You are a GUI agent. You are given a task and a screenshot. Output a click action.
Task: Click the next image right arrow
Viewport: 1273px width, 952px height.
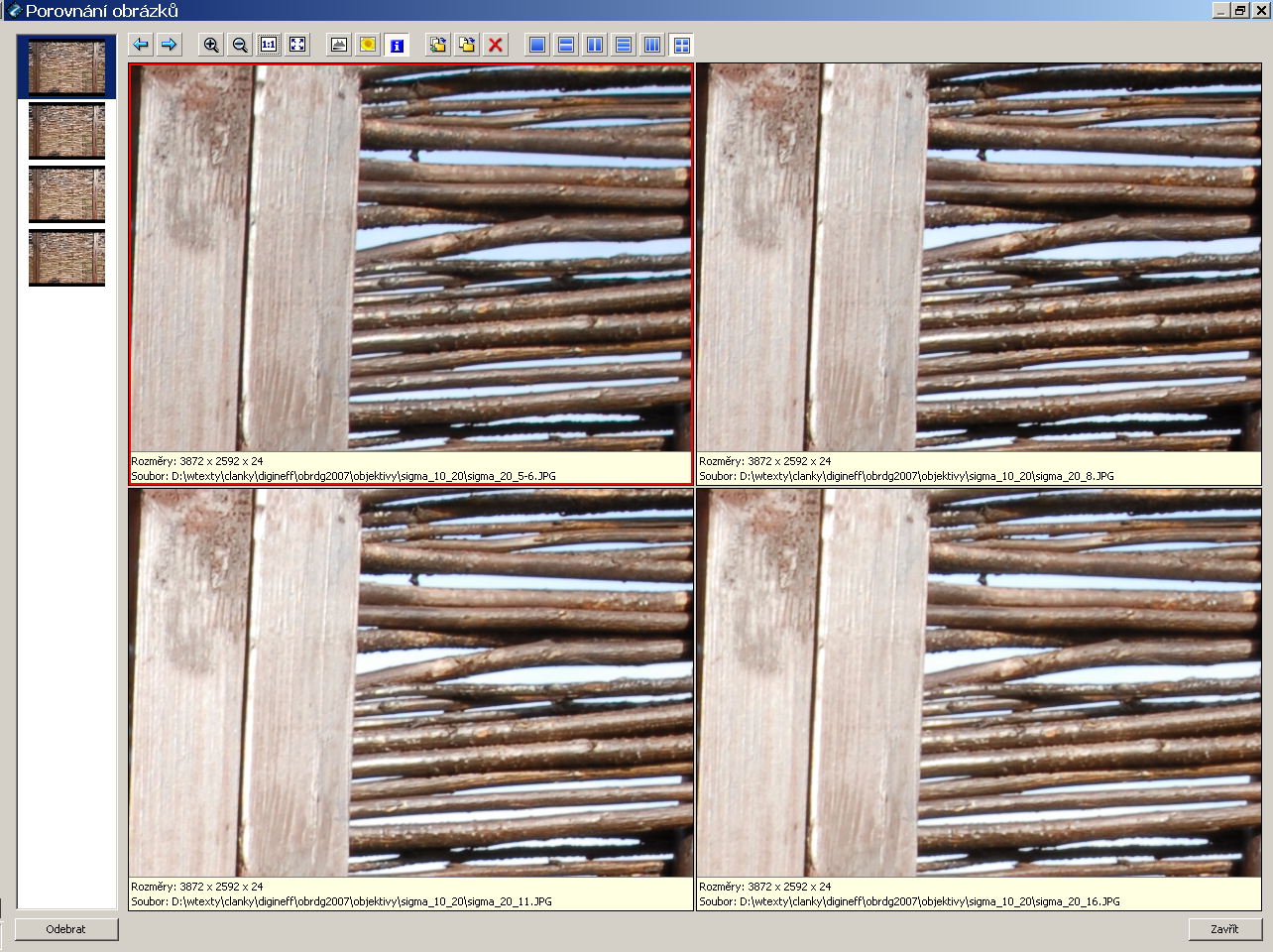(170, 45)
